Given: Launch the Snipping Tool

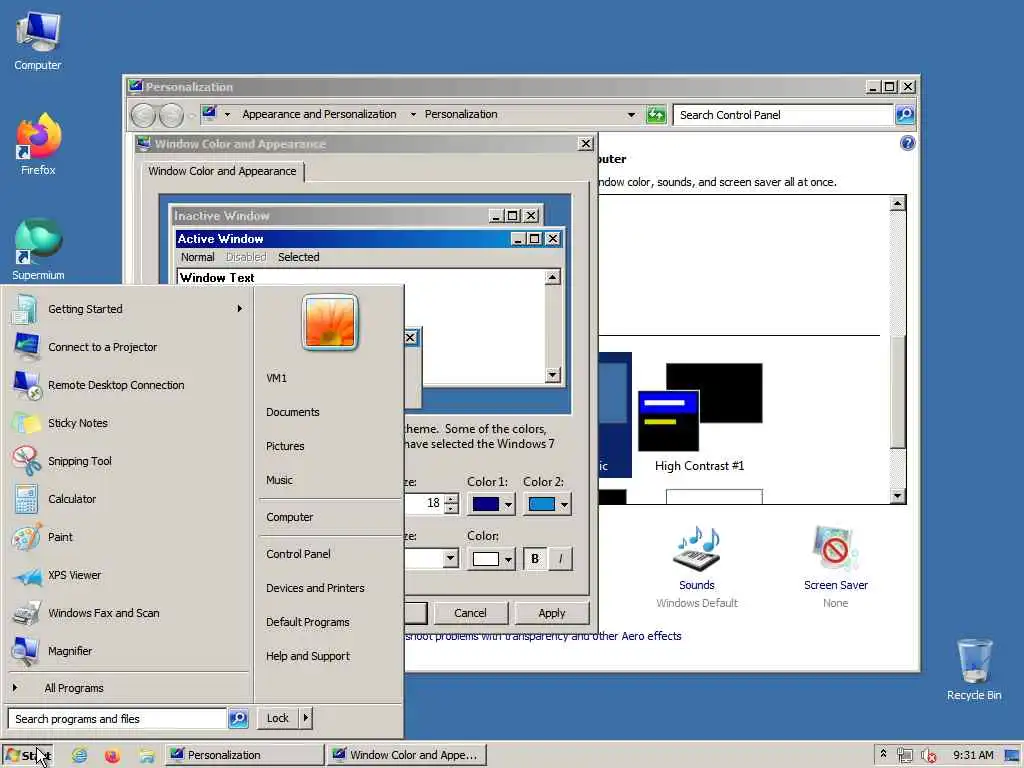Looking at the screenshot, I should coord(61,460).
